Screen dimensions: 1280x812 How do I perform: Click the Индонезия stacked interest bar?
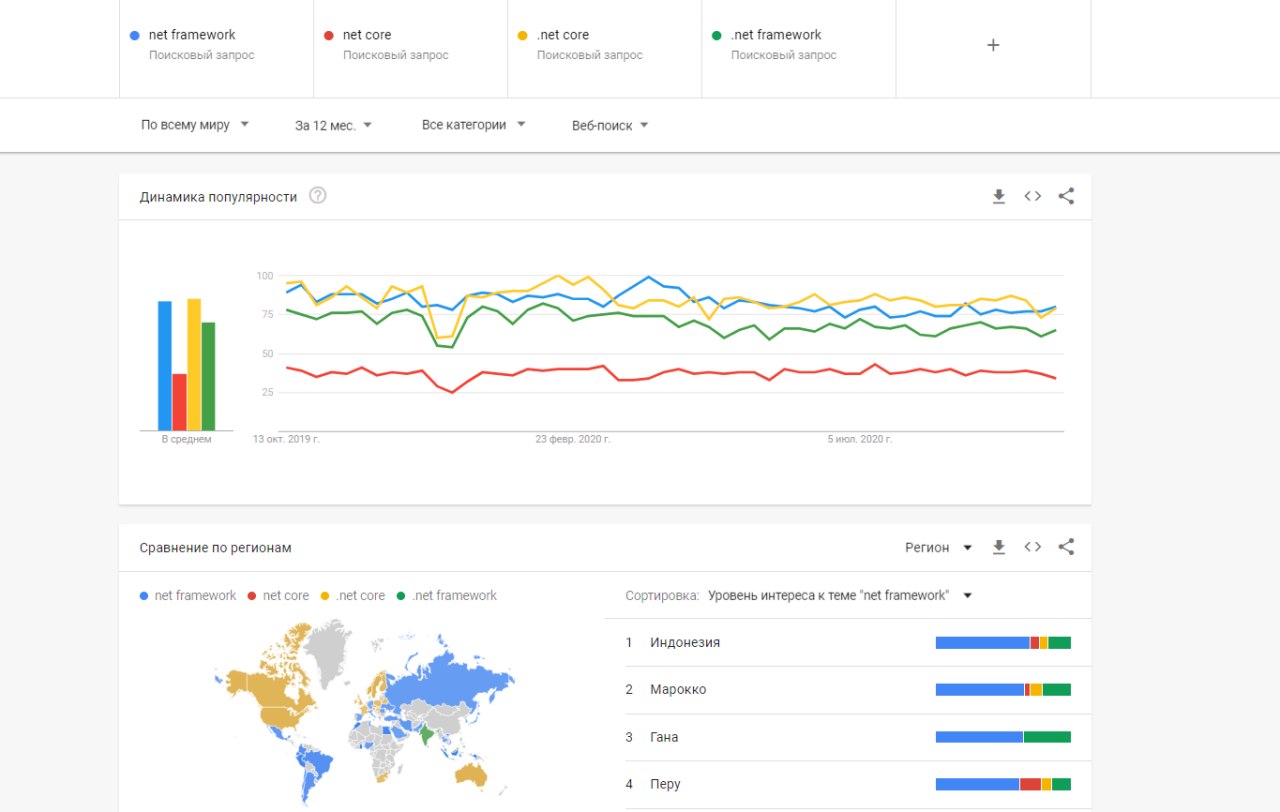coord(1003,642)
